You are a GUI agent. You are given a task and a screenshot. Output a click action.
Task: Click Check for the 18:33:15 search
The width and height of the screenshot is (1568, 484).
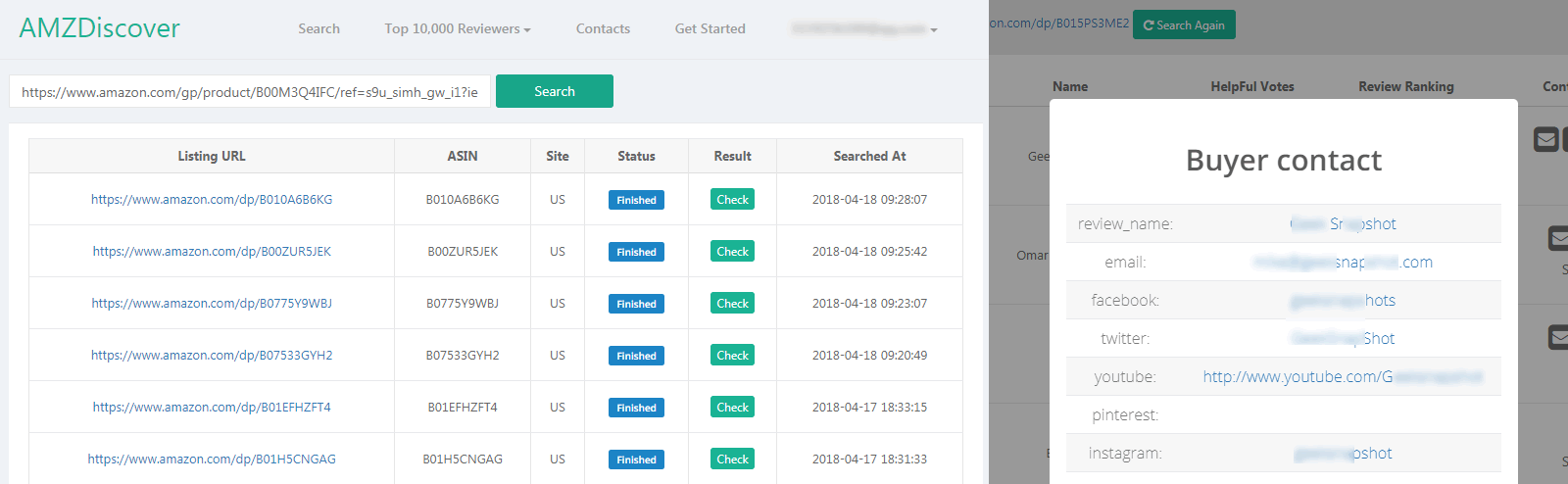[x=732, y=407]
